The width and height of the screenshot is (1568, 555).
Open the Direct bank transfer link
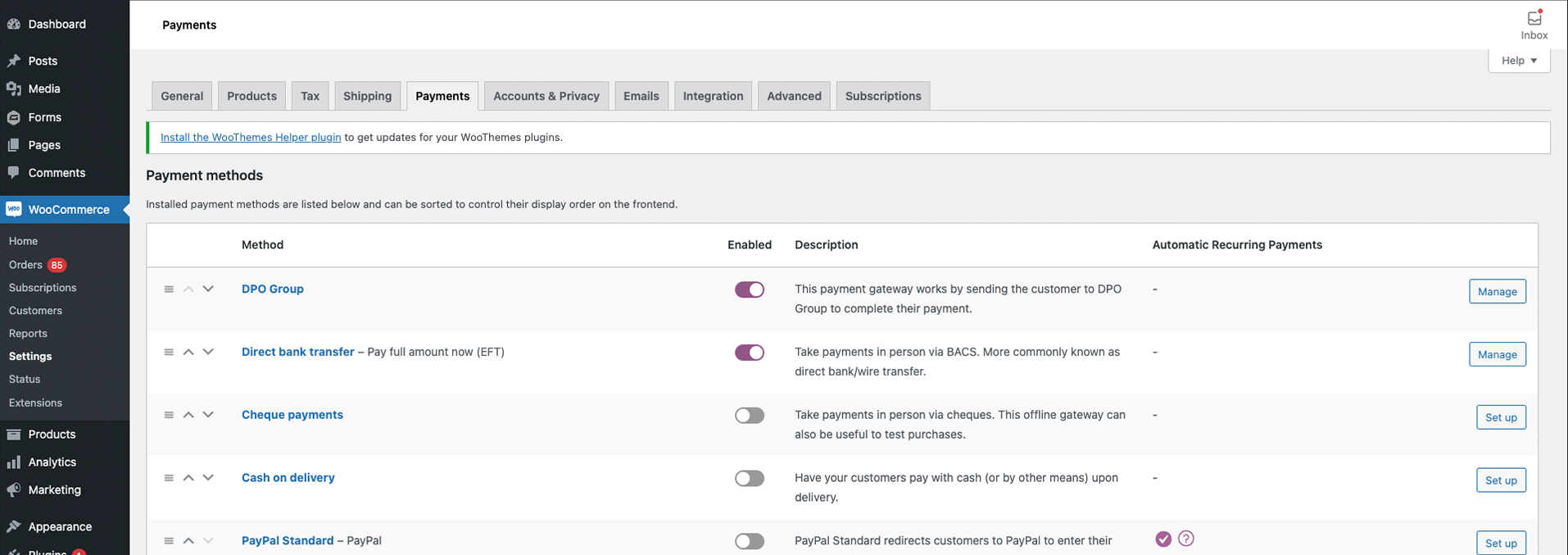click(x=298, y=352)
